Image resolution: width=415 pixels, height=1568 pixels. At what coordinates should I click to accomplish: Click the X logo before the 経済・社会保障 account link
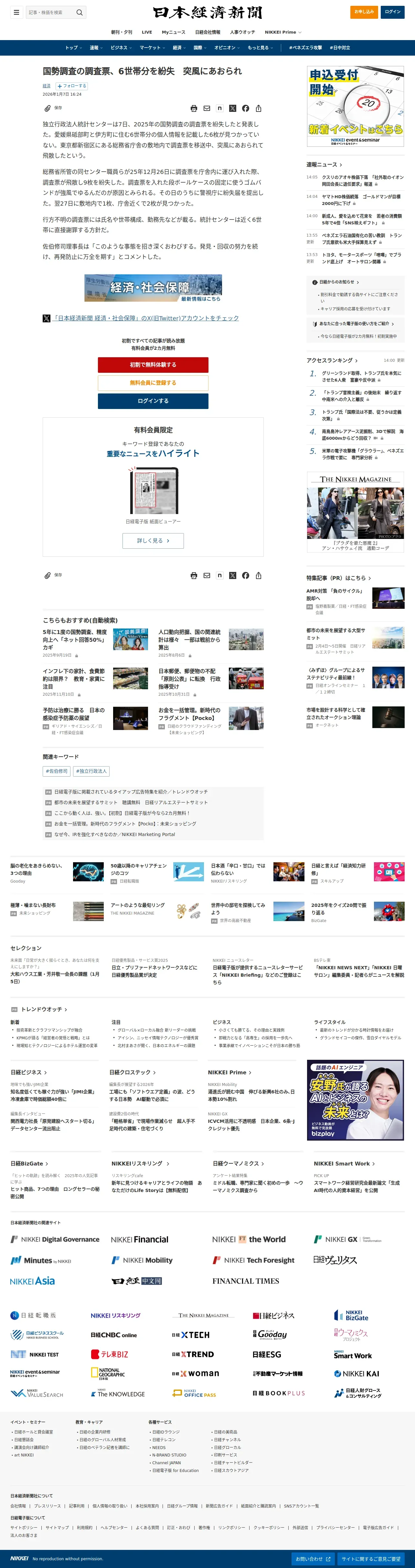(46, 318)
